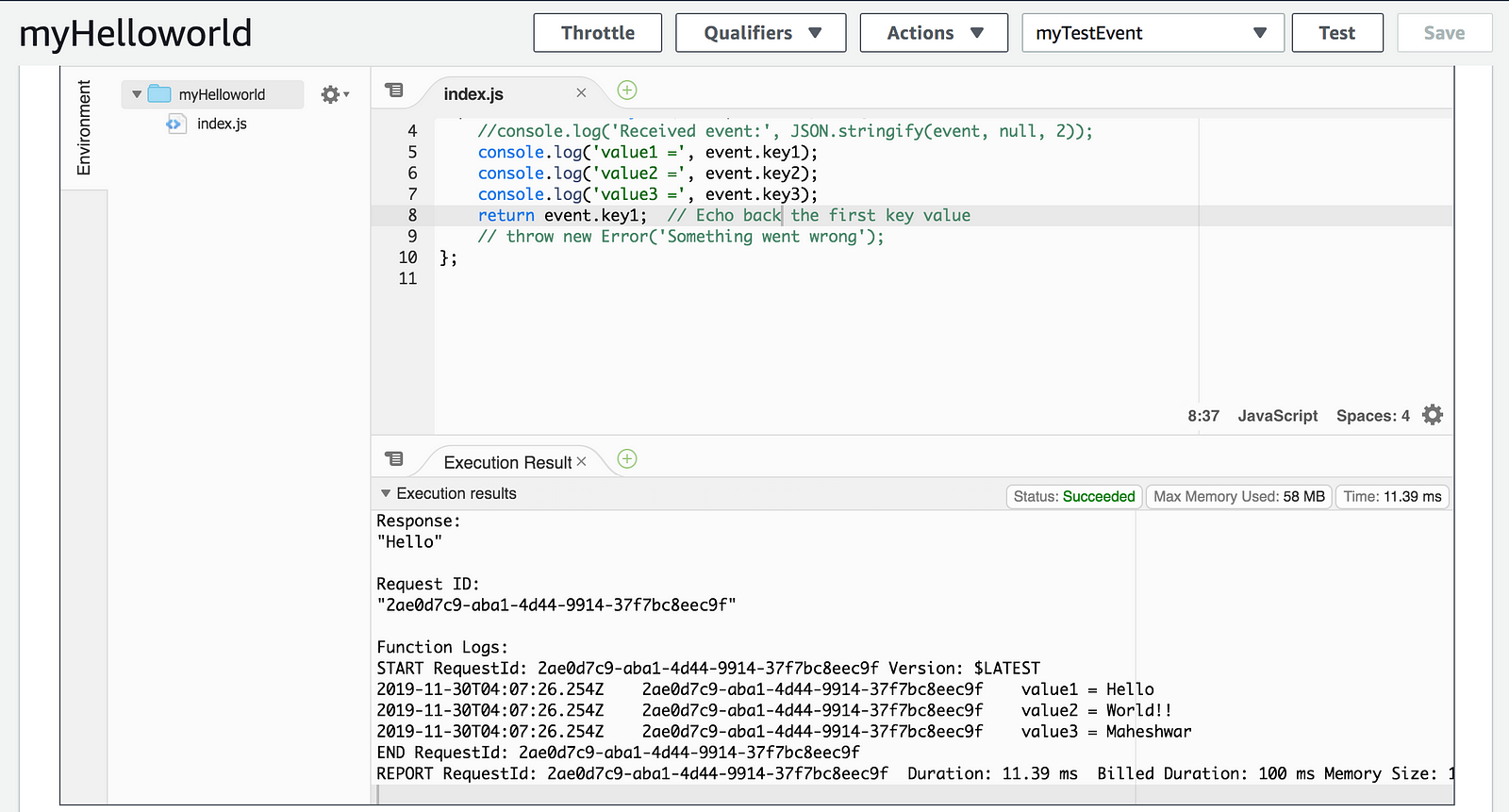Click the console.log('value3 =' line
Screen dimensions: 1509x812
[x=648, y=194]
